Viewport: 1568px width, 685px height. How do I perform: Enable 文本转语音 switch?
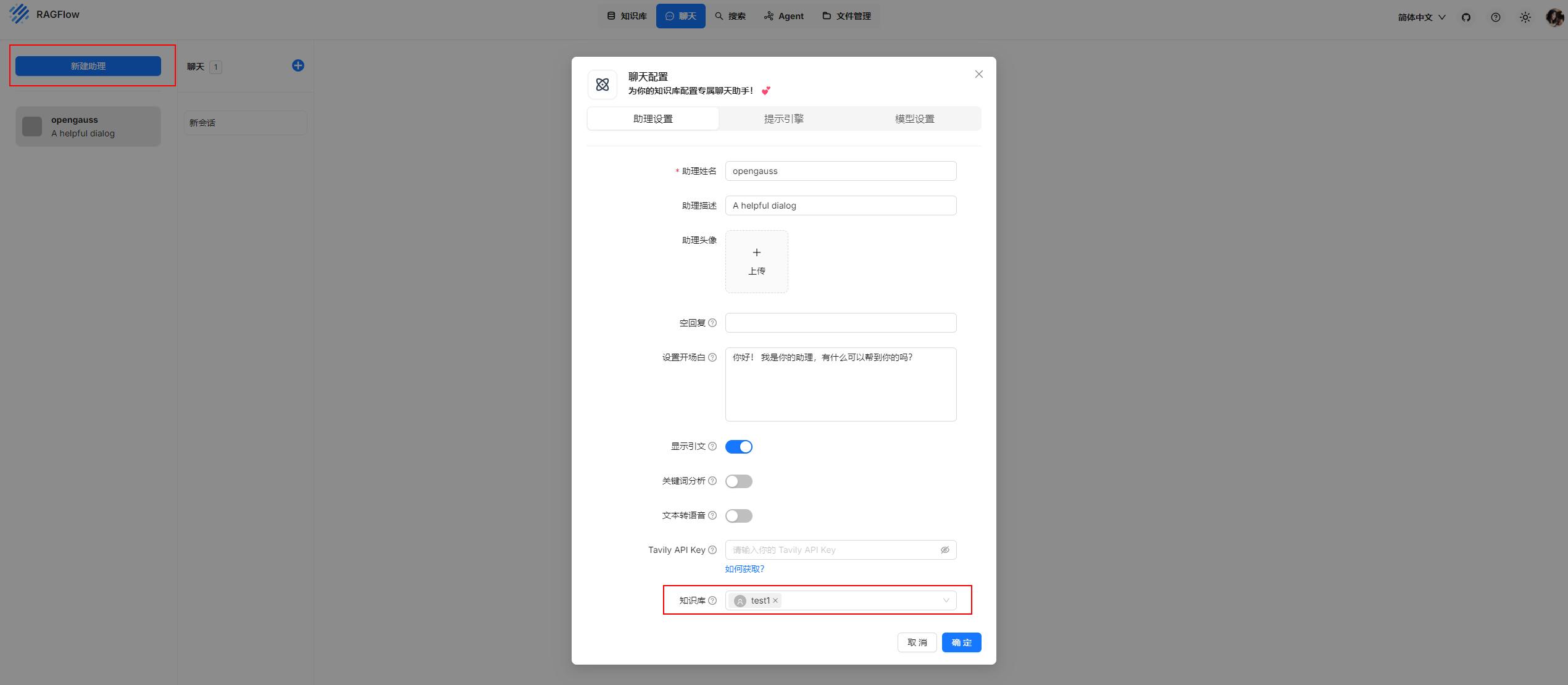tap(739, 516)
